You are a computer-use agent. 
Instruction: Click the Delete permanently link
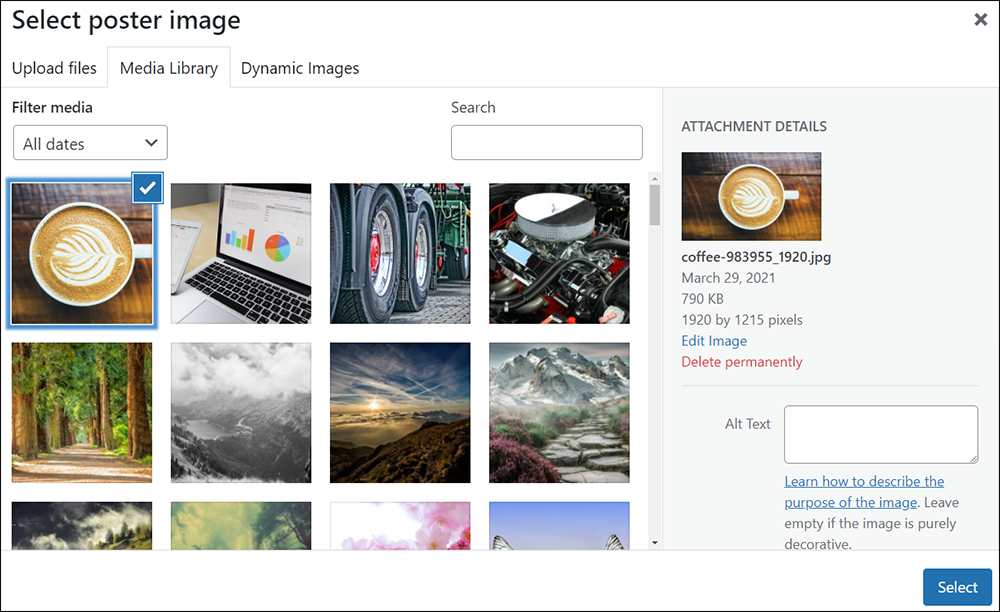(742, 362)
